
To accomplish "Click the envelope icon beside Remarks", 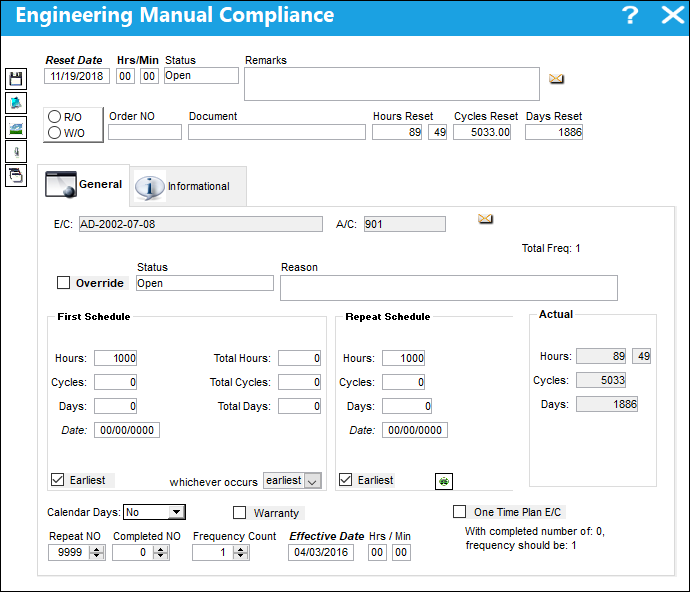I will coord(556,79).
